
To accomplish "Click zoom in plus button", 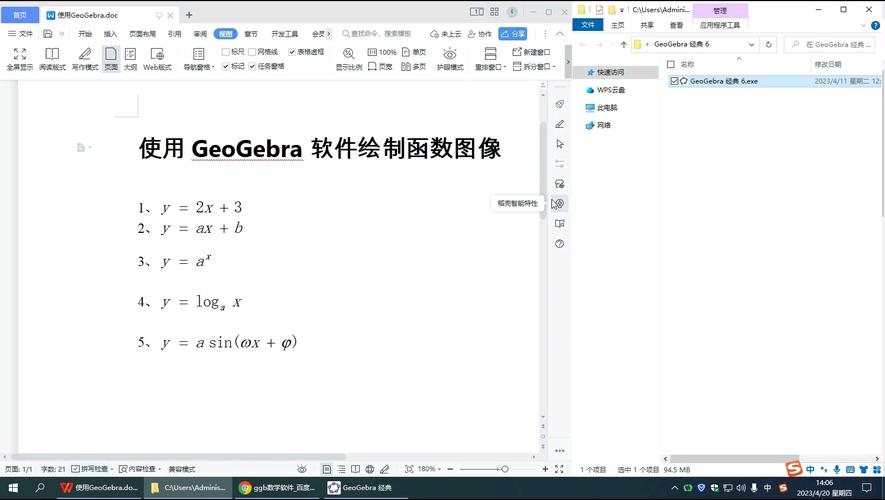I will click(x=545, y=469).
